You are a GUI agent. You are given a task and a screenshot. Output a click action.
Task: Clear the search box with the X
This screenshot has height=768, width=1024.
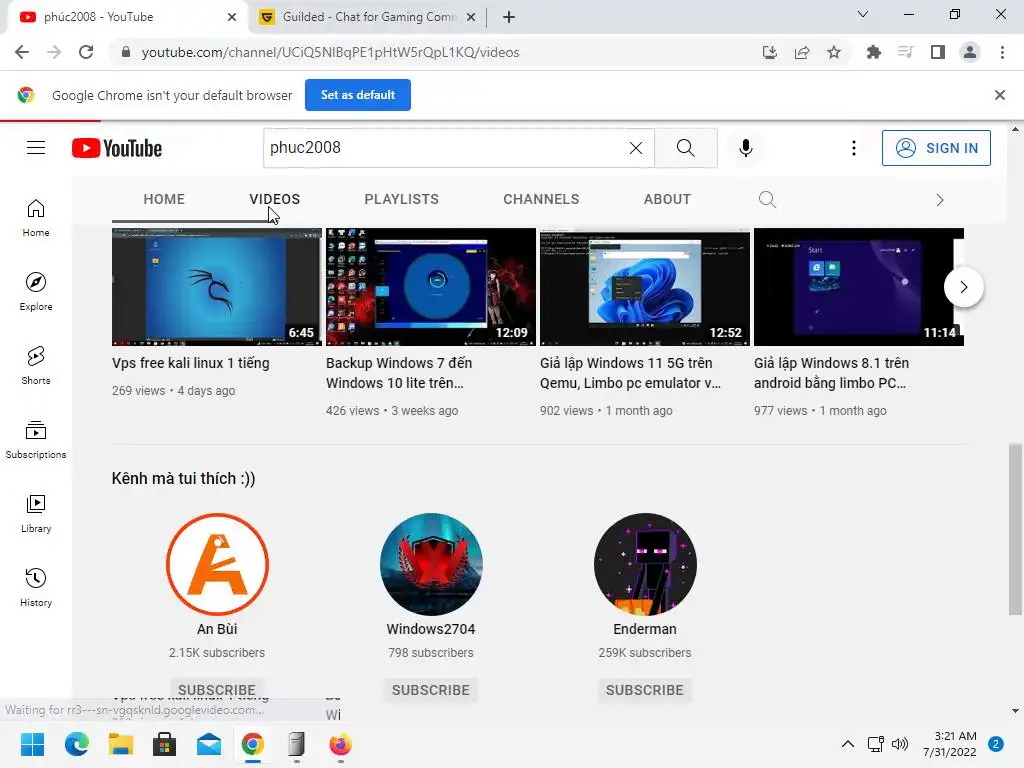coord(635,148)
